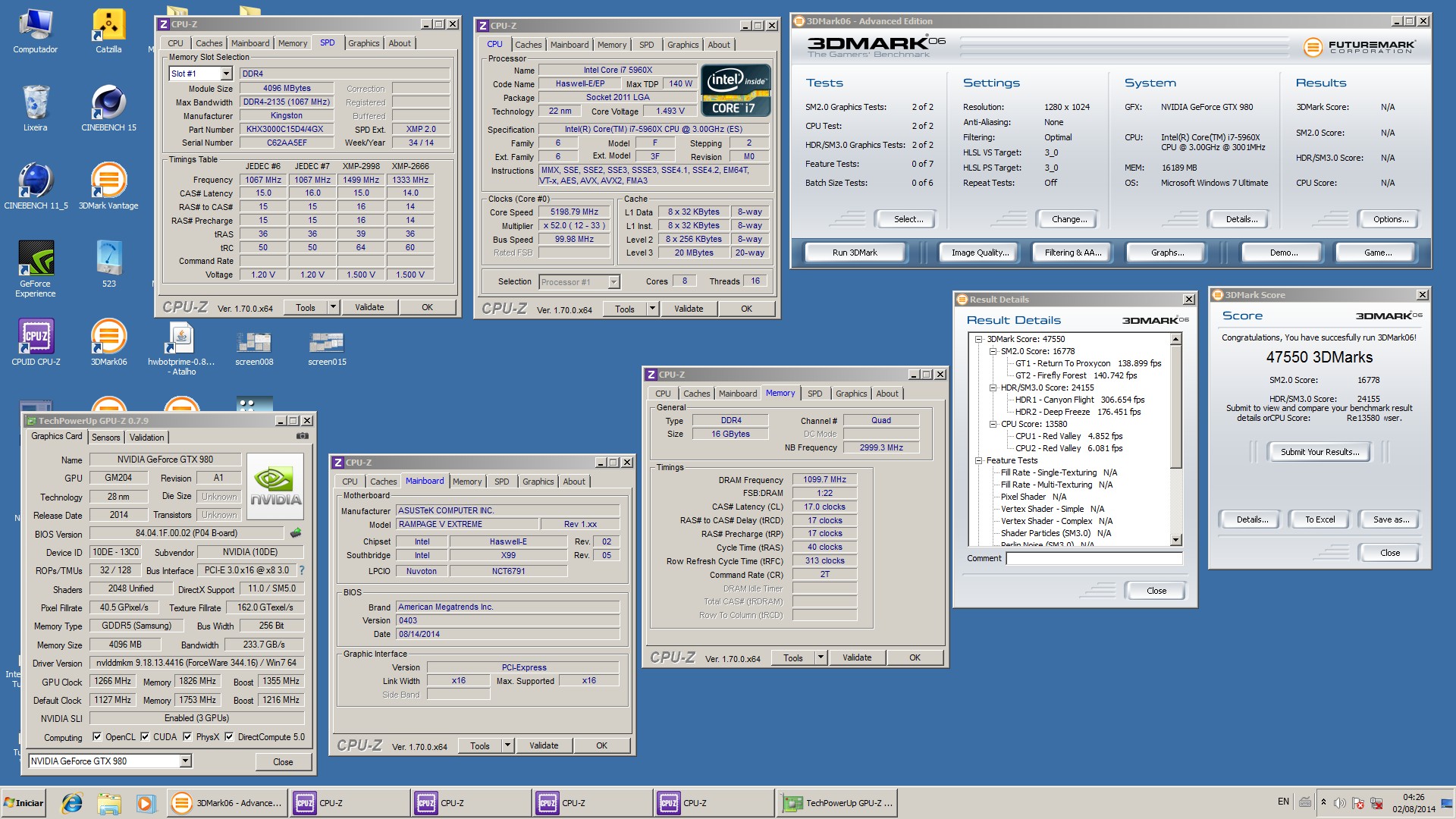1456x819 pixels.
Task: Open the memory Slot #1 dropdown
Action: click(226, 74)
